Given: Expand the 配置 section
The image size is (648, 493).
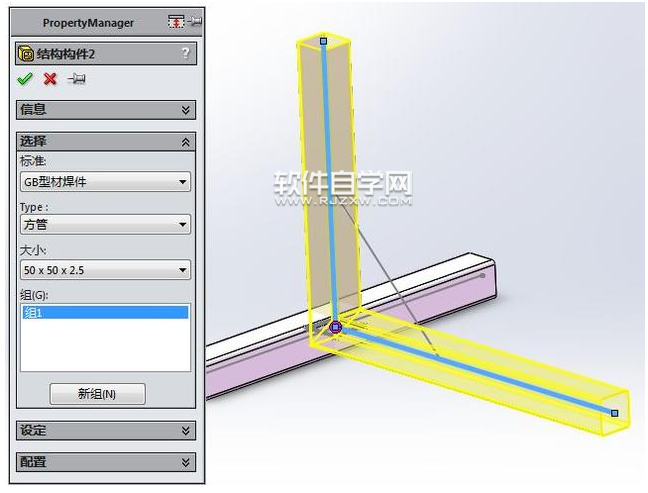Looking at the screenshot, I should 106,462.
